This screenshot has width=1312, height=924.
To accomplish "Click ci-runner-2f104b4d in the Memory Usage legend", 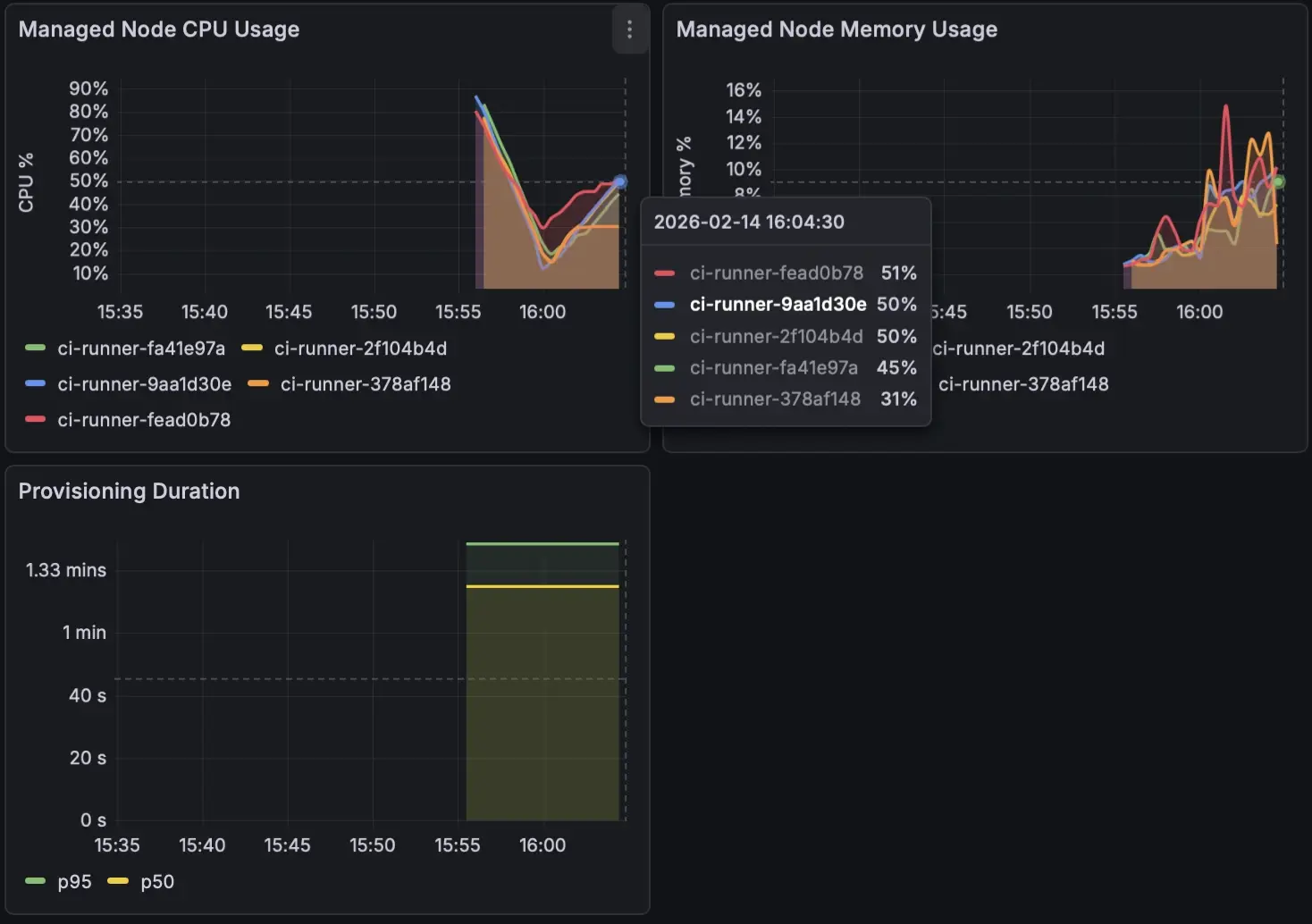I will [x=1019, y=349].
